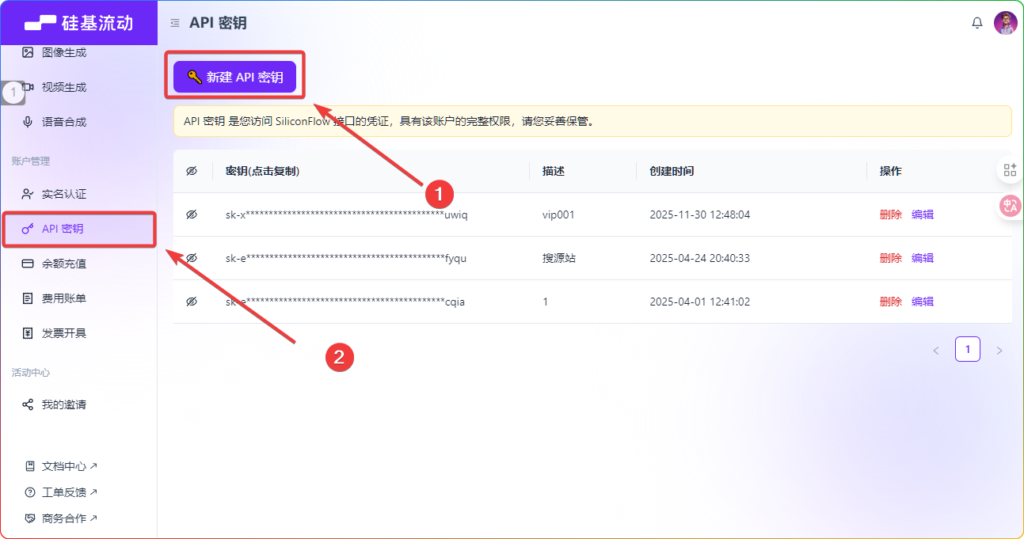Screen dimensions: 1024x539
Task: Click page number 1 in pagination
Action: 967,349
